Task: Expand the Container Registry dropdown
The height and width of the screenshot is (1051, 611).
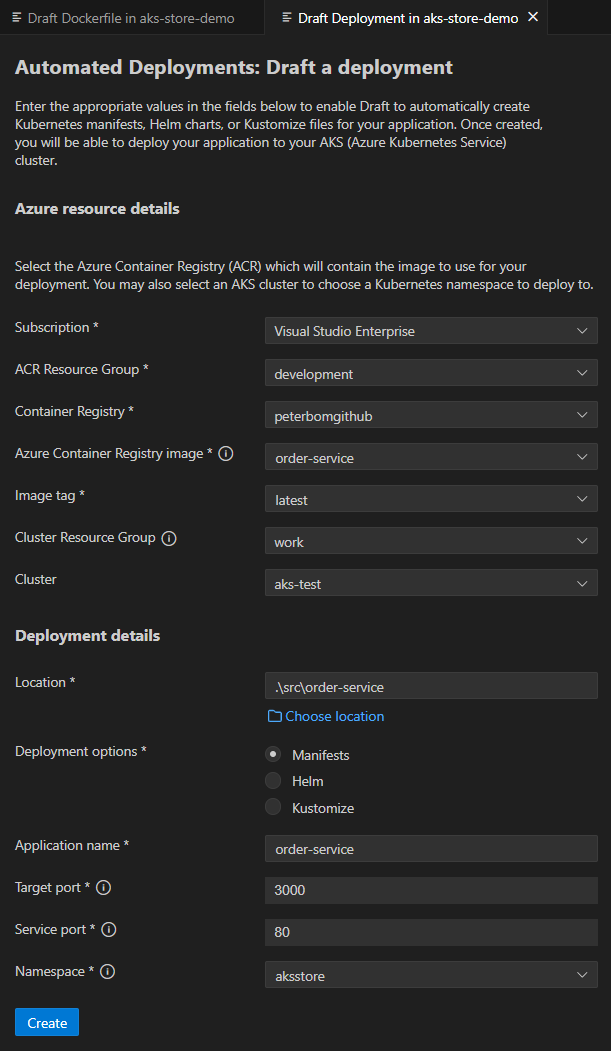Action: 431,416
